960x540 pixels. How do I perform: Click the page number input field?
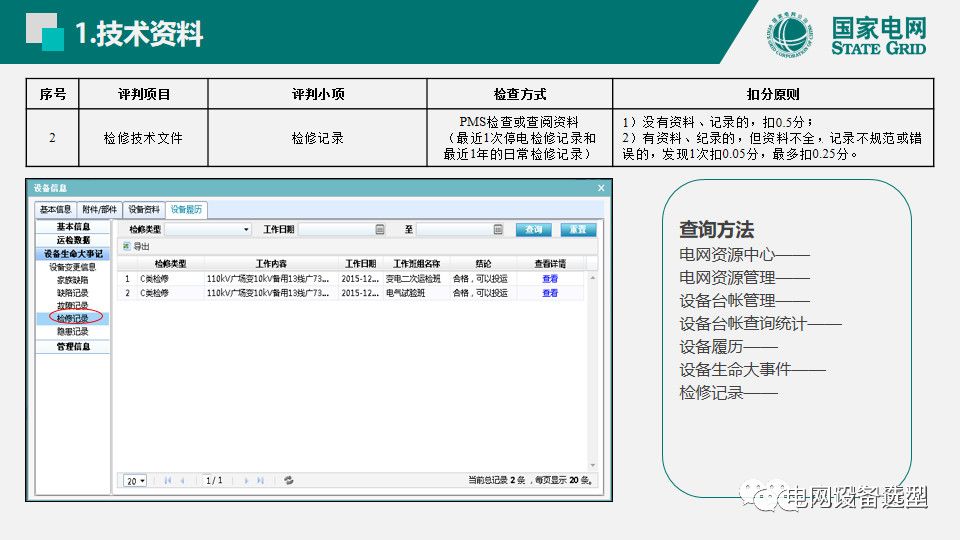[214, 480]
